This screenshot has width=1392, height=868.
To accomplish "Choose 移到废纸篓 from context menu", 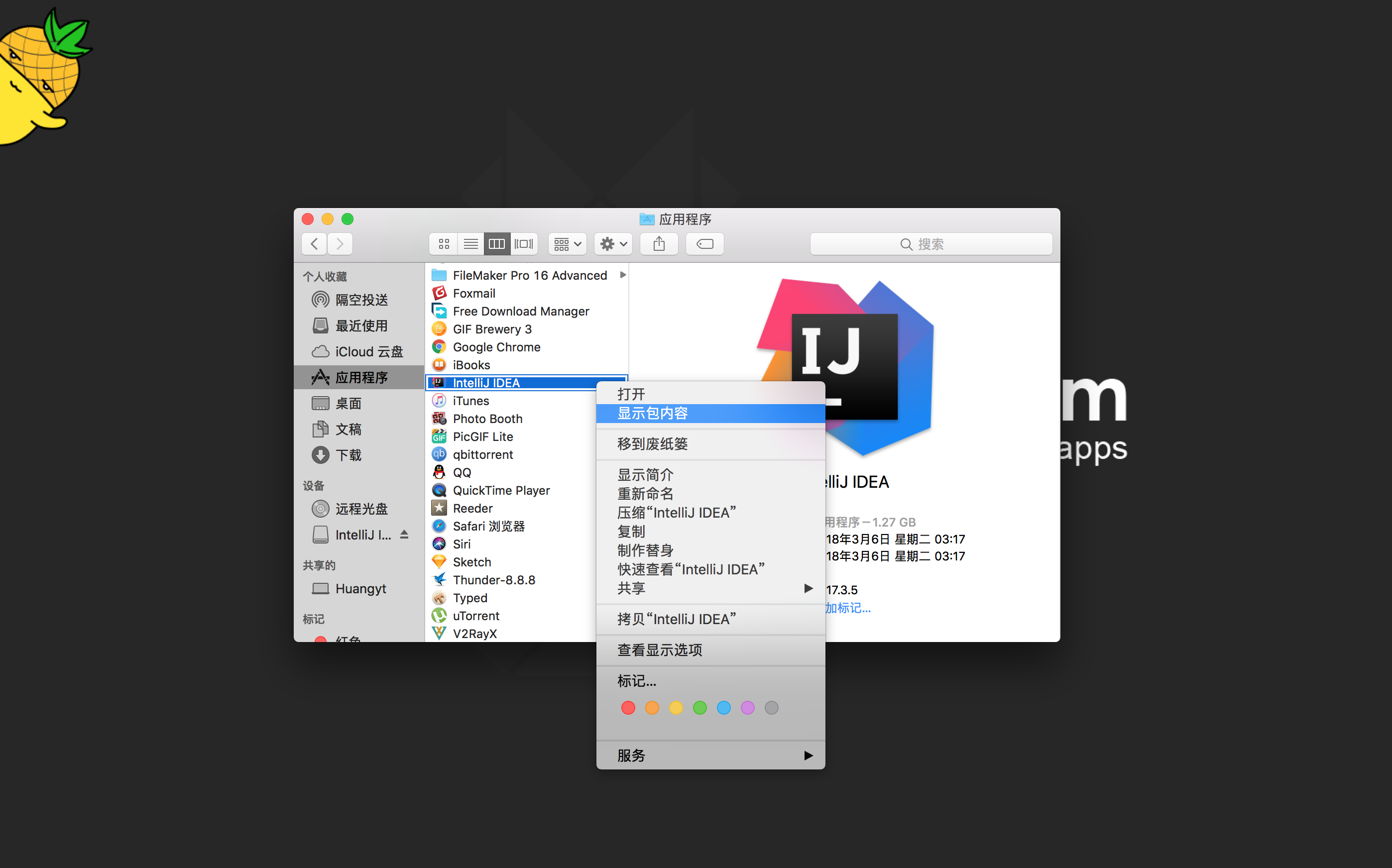I will tap(710, 444).
